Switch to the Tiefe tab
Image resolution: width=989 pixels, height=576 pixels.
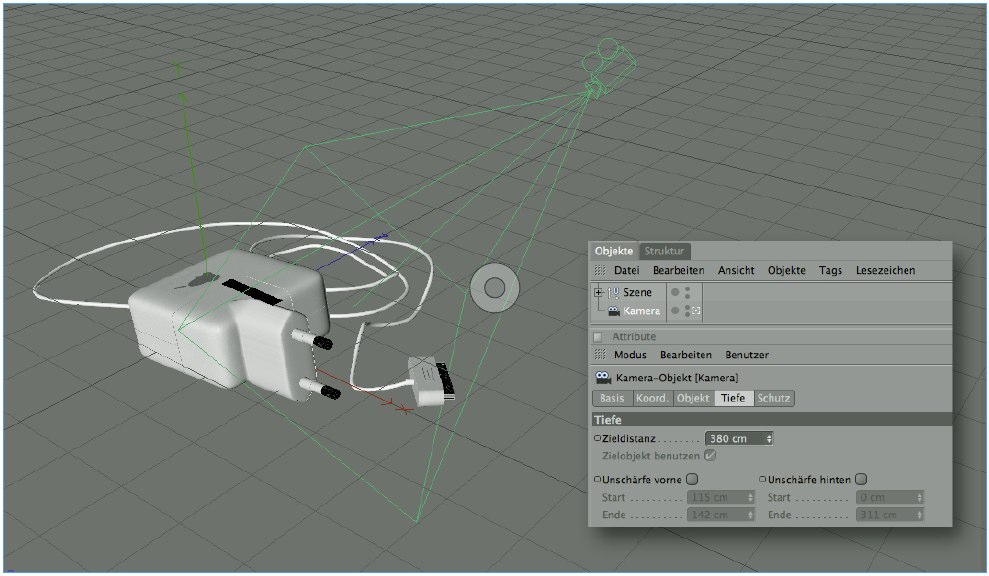pyautogui.click(x=734, y=398)
